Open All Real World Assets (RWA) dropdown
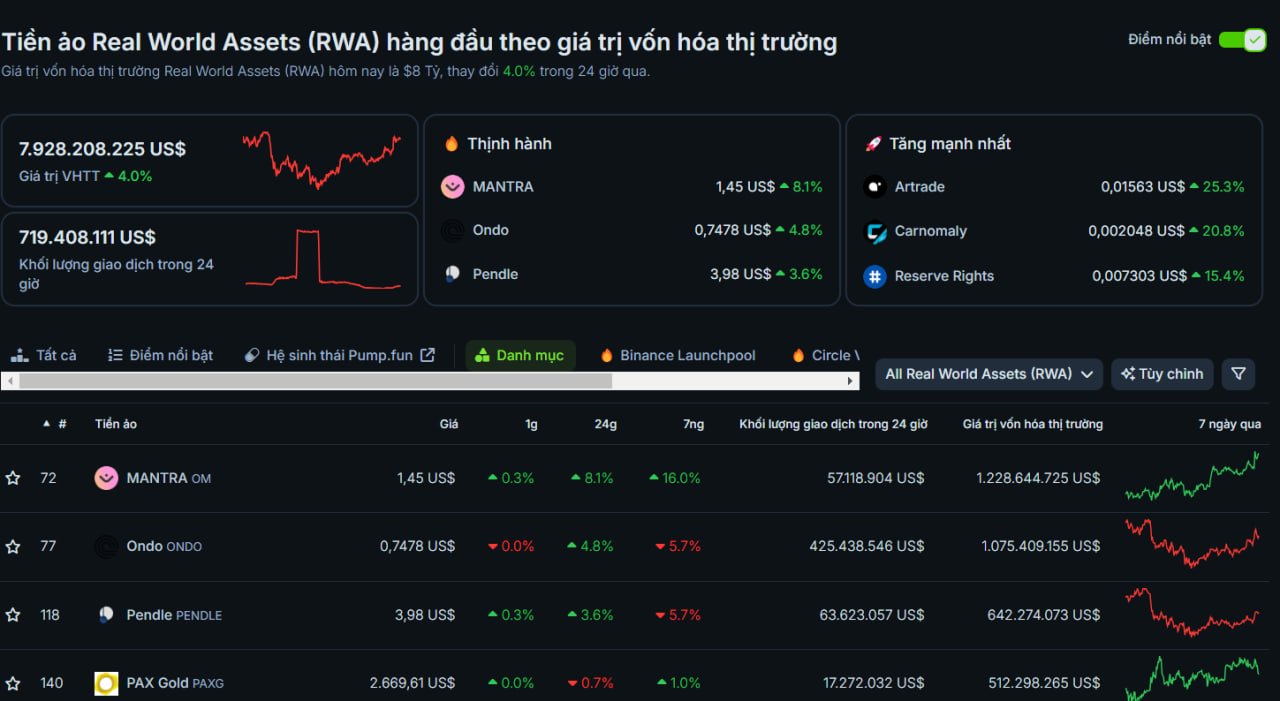This screenshot has height=701, width=1280. point(989,374)
